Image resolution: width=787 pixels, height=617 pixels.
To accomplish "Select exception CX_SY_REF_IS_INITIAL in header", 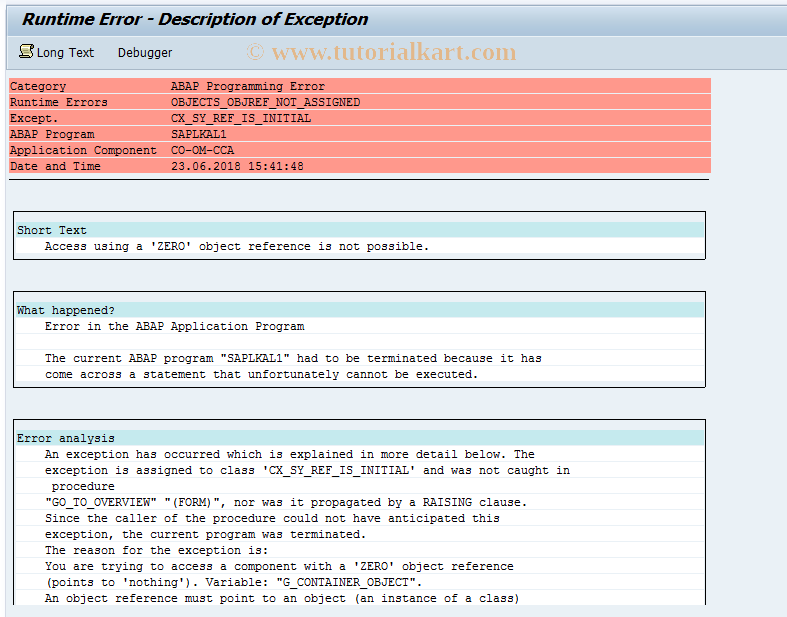I will pos(241,118).
